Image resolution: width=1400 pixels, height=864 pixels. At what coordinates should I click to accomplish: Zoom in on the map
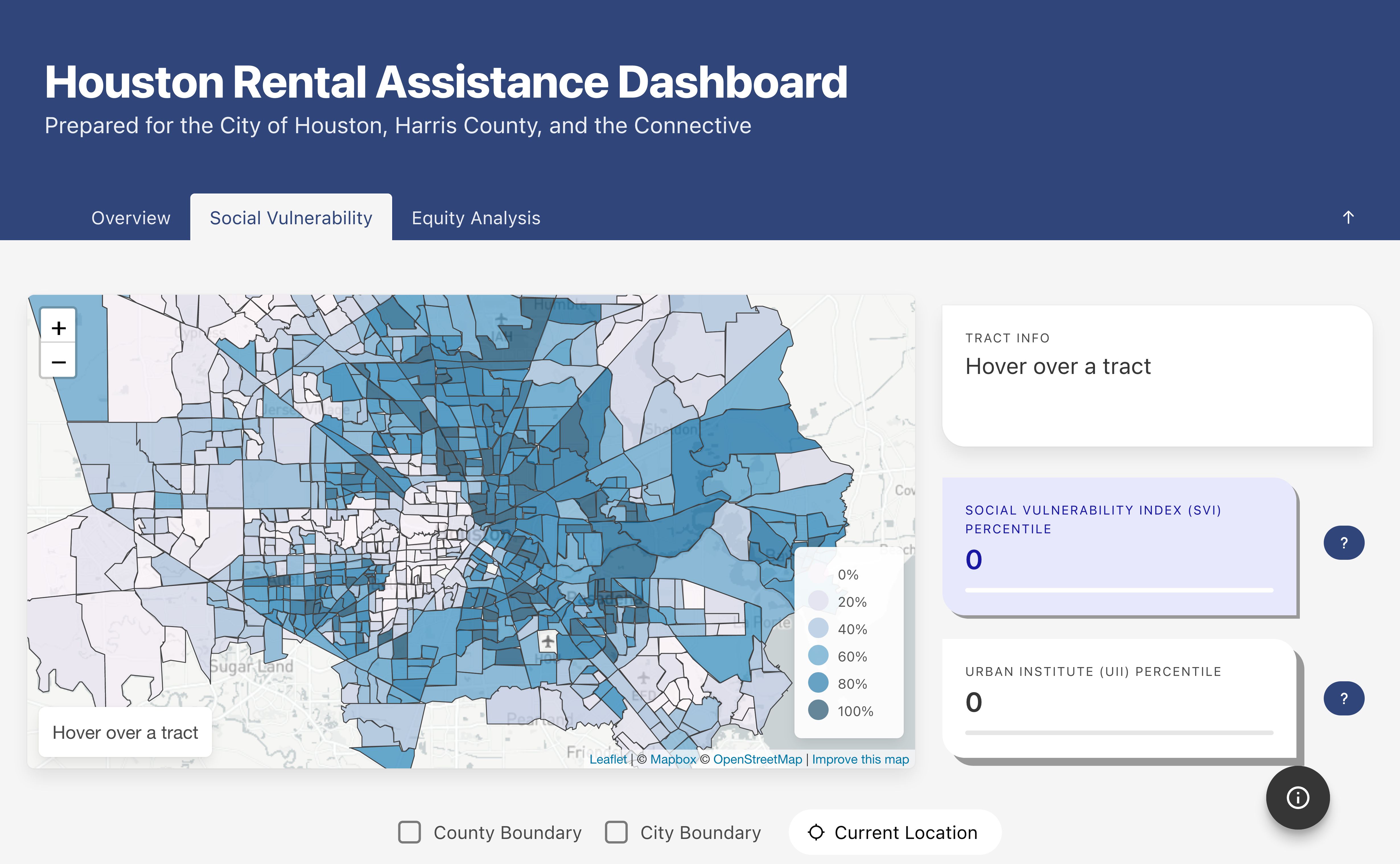coord(58,328)
